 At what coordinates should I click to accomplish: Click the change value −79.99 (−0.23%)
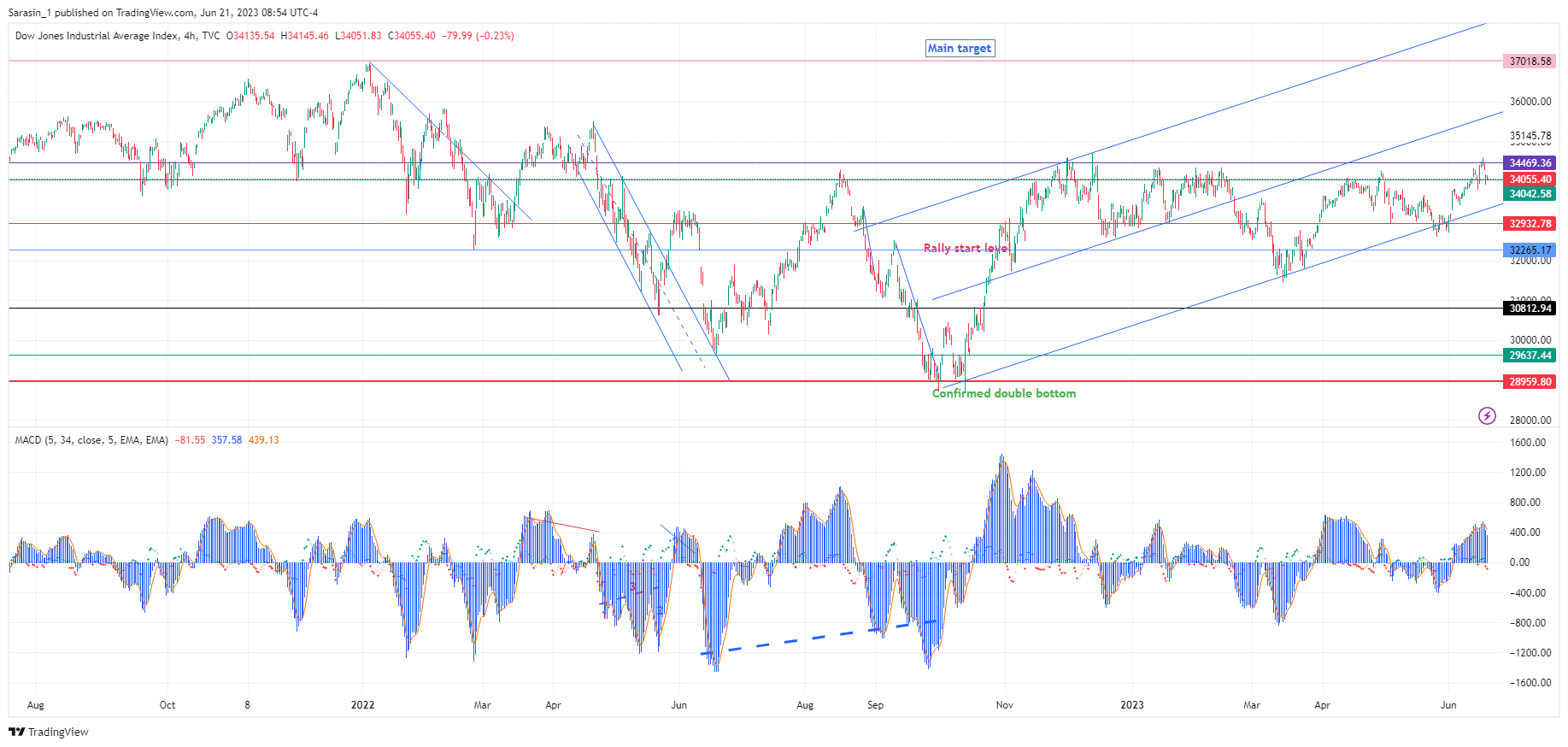coord(478,36)
